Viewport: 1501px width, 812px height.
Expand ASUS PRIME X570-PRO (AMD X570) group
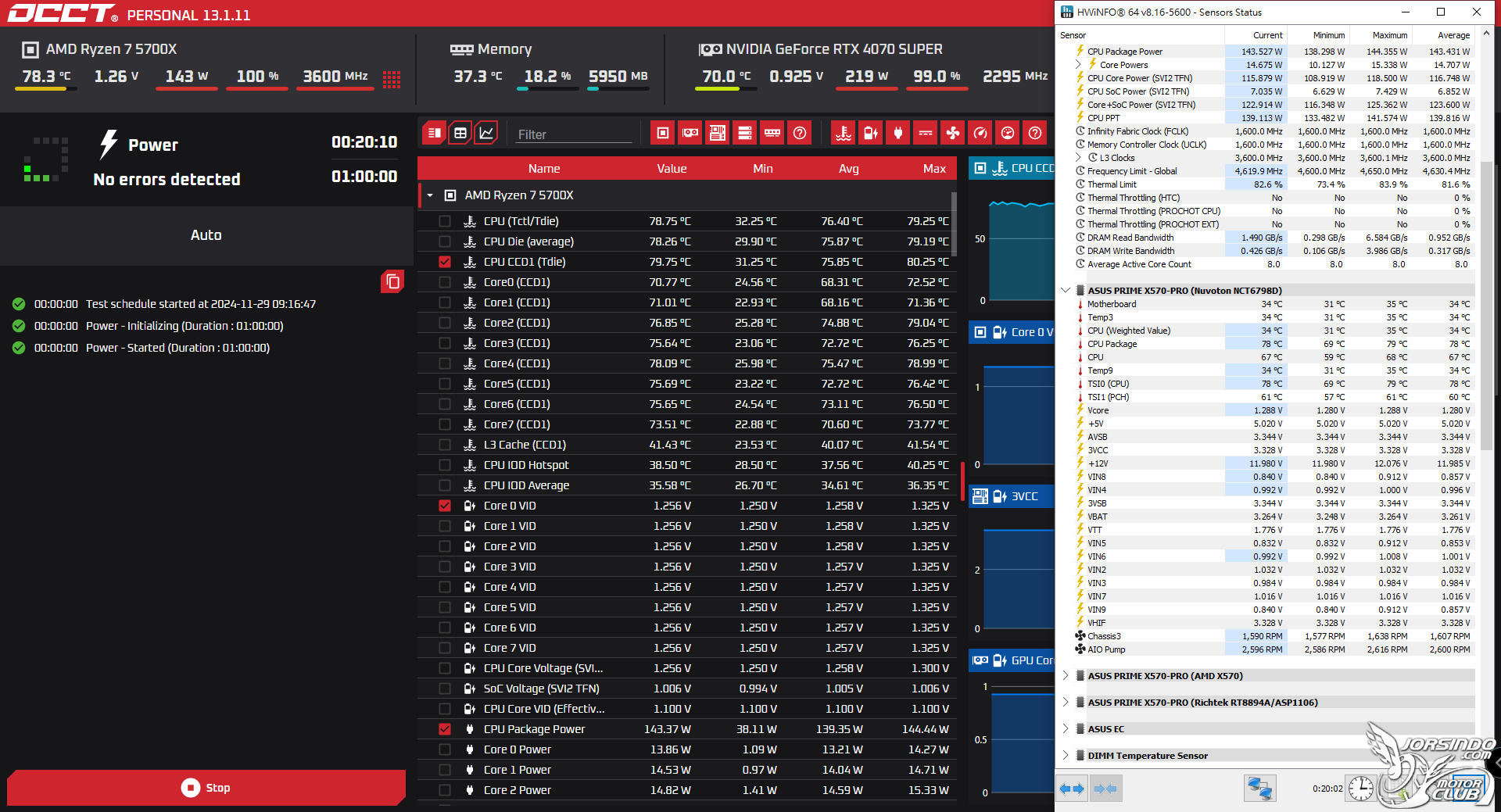point(1065,676)
